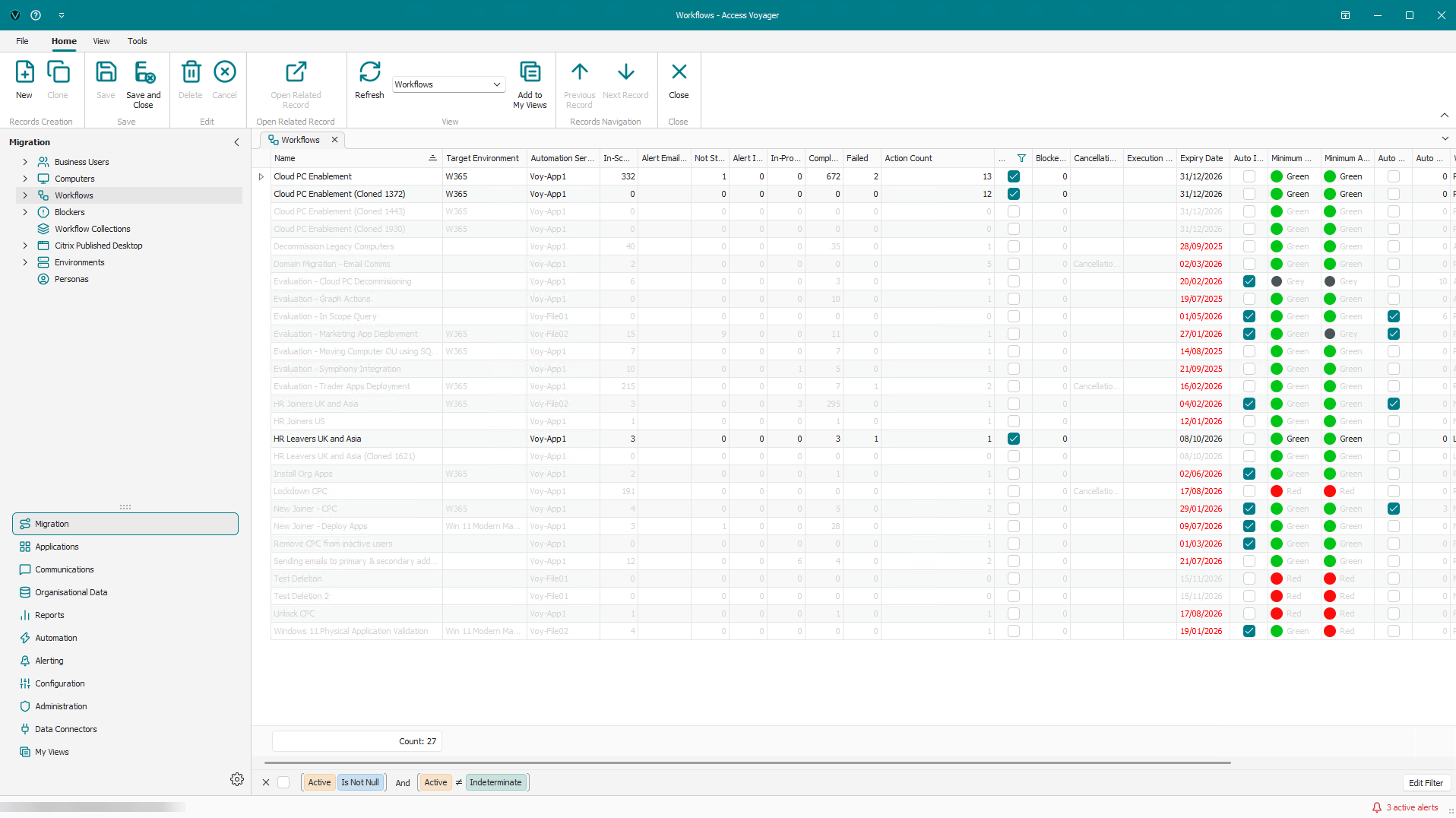Close the view using the ribbon Close icon
The image size is (1456, 818).
(679, 80)
